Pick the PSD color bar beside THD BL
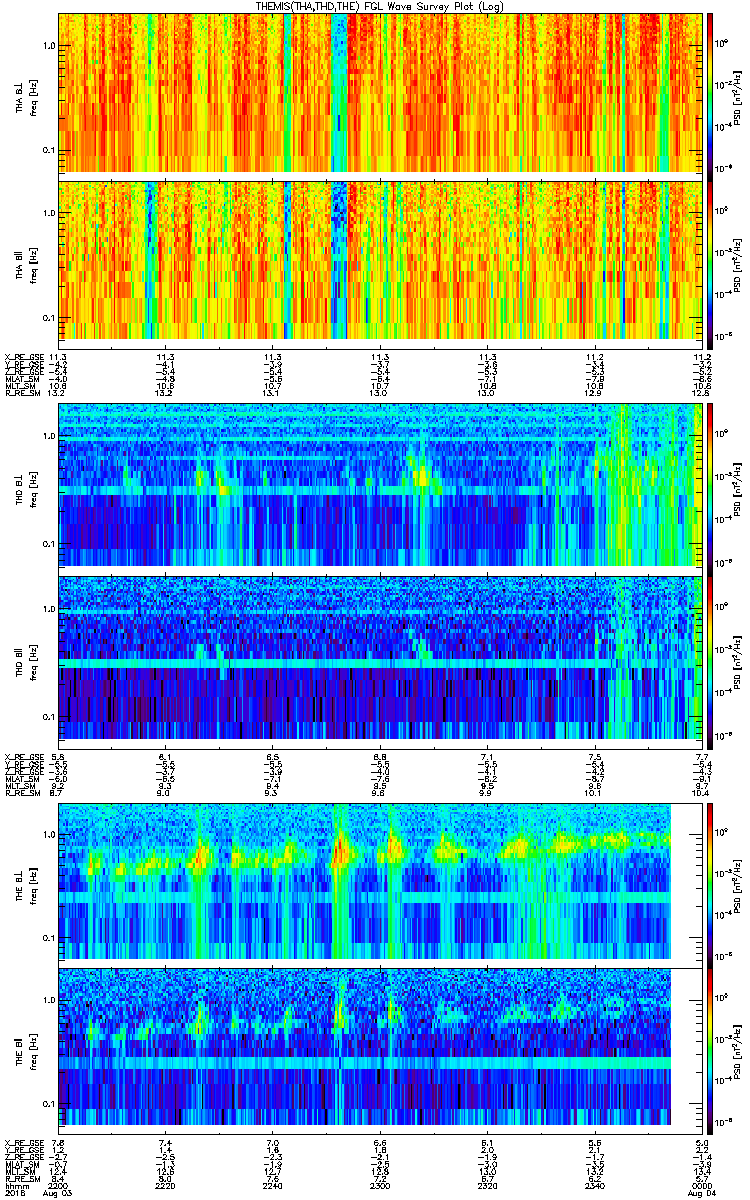750x1200 pixels. pos(711,485)
